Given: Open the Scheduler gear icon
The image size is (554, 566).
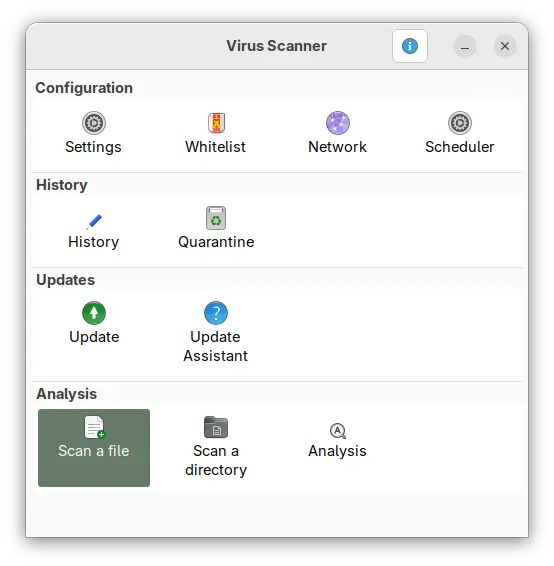Looking at the screenshot, I should (460, 123).
